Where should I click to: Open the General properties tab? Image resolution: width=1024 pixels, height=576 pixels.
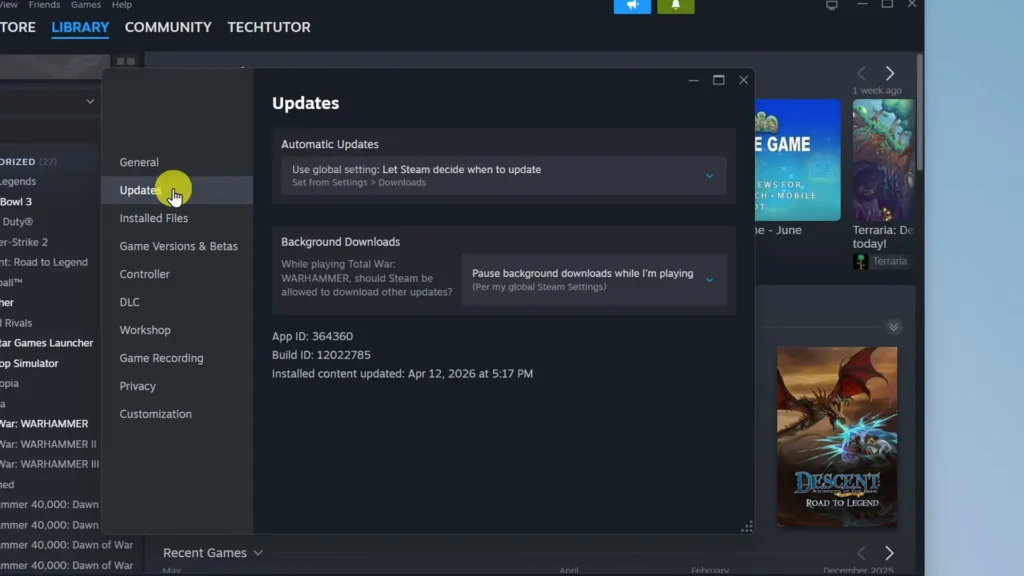pyautogui.click(x=139, y=162)
